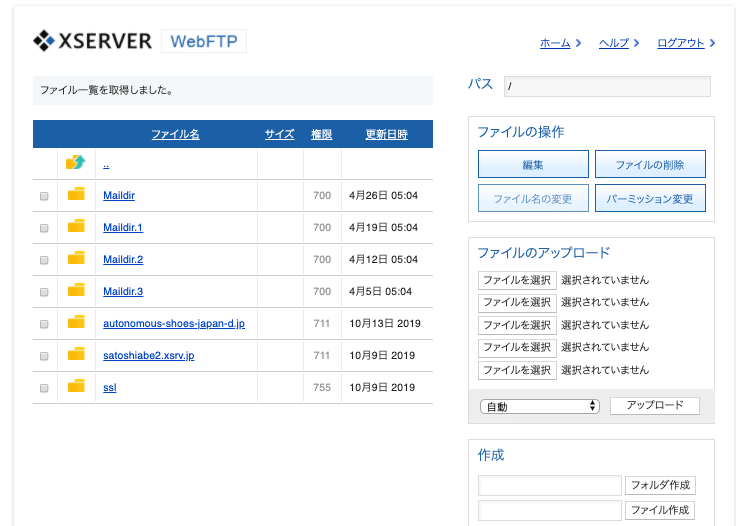Click the XSERVER logo

(x=93, y=41)
